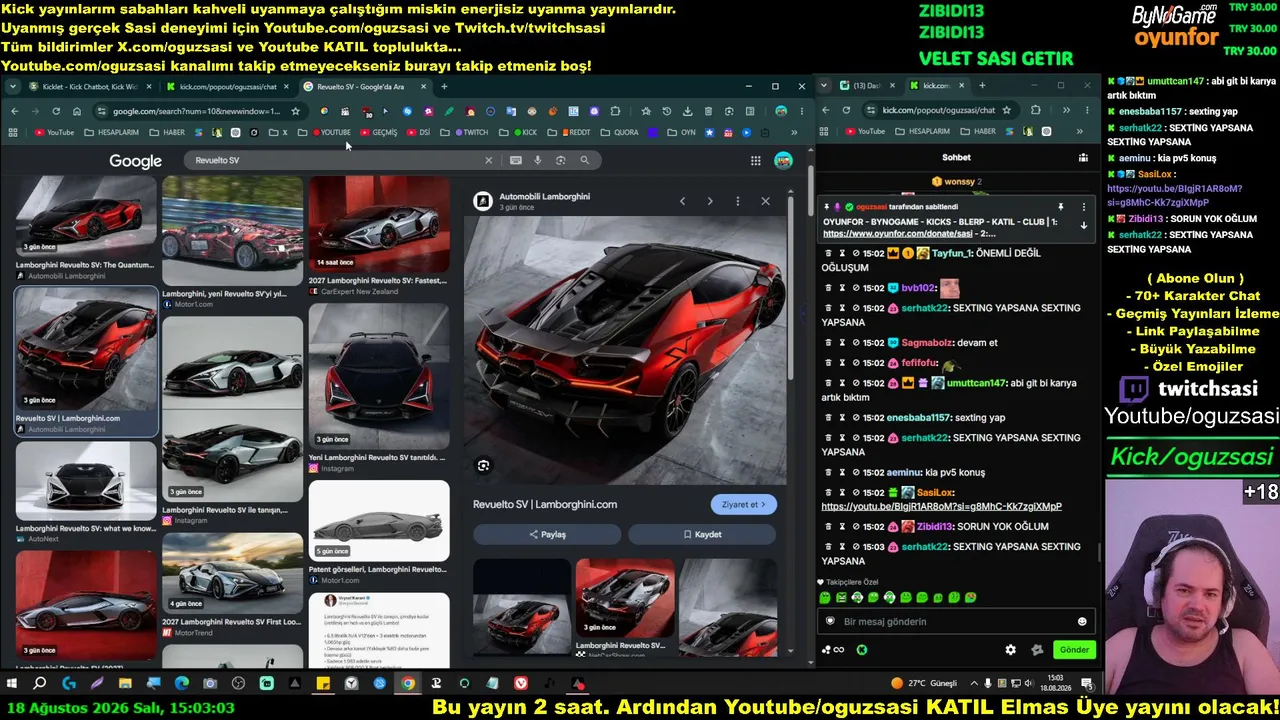Clear the Revuelto SV search text
The width and height of the screenshot is (1280, 720).
(x=489, y=160)
